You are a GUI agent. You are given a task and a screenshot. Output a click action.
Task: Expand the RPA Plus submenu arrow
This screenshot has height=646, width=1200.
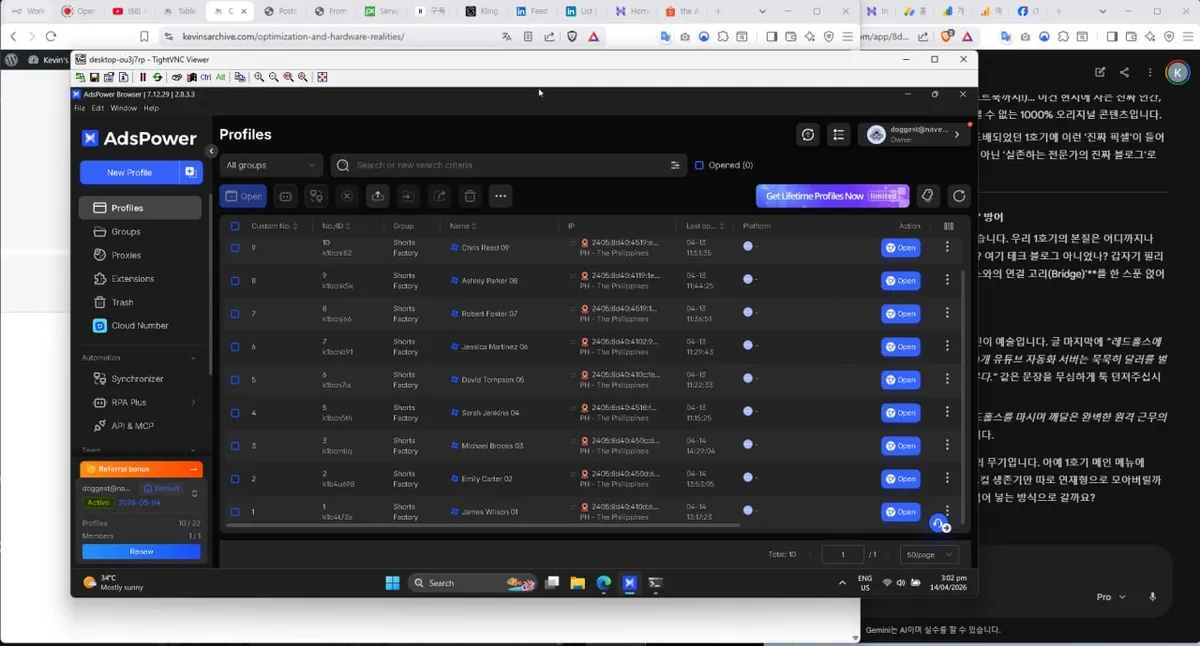pos(193,402)
